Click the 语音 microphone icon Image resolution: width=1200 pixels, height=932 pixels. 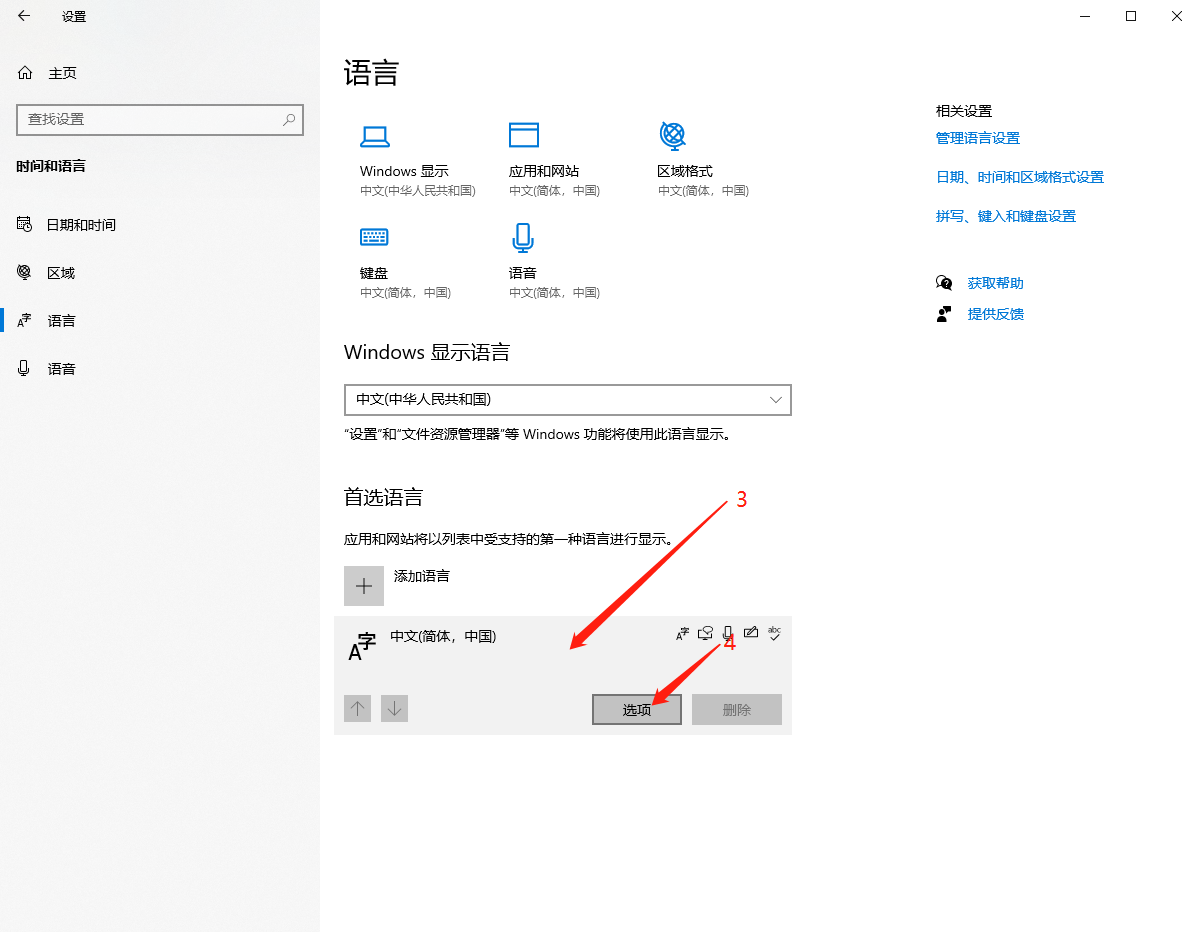[x=524, y=237]
